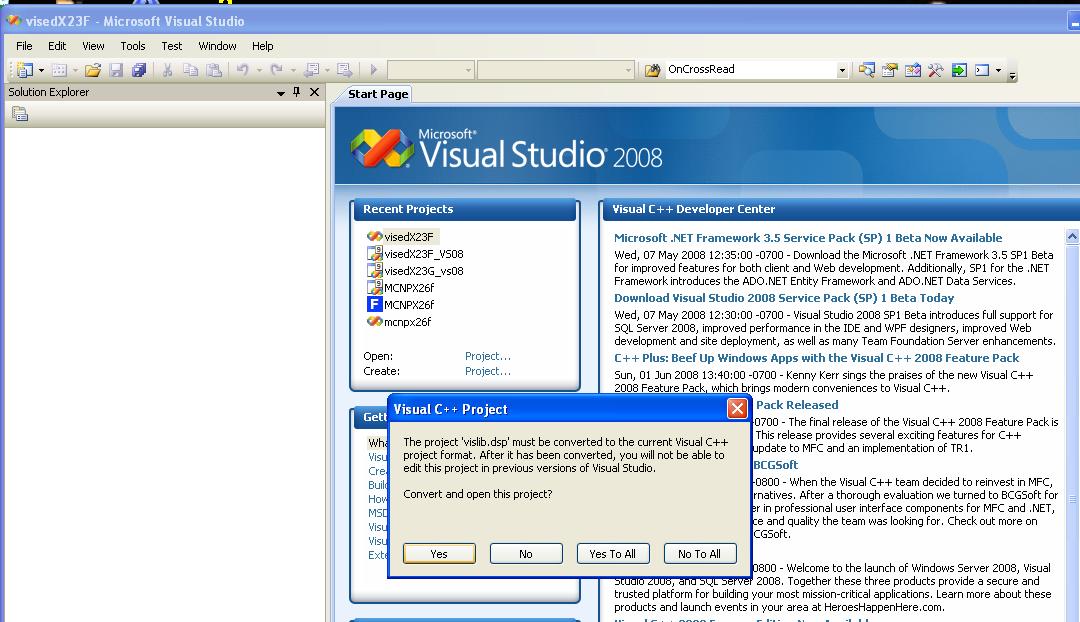Open the Command Window button's dropdown arrow
Viewport: 1080px width, 622px height.
coord(998,70)
